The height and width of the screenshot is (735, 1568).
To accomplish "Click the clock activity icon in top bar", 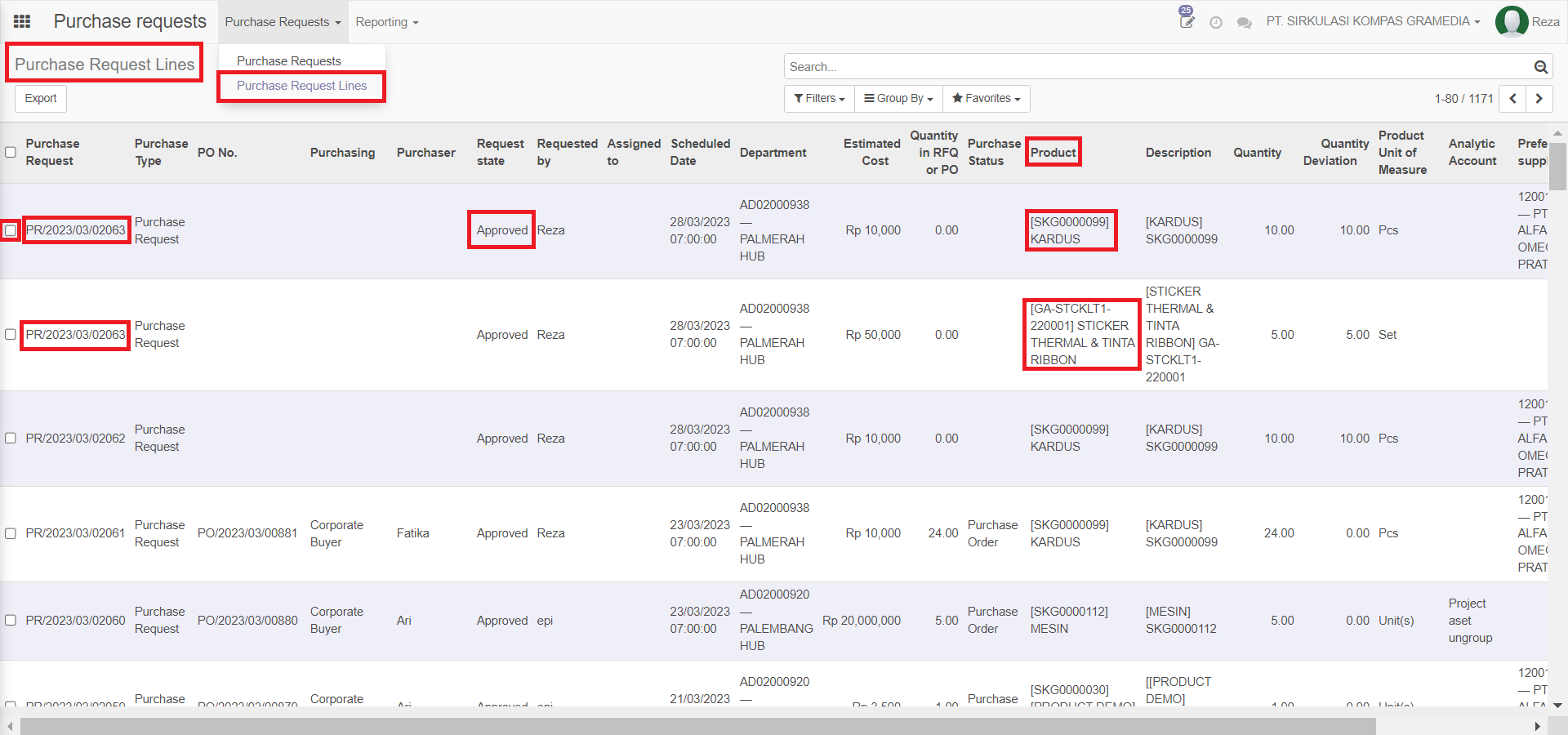I will click(x=1216, y=23).
